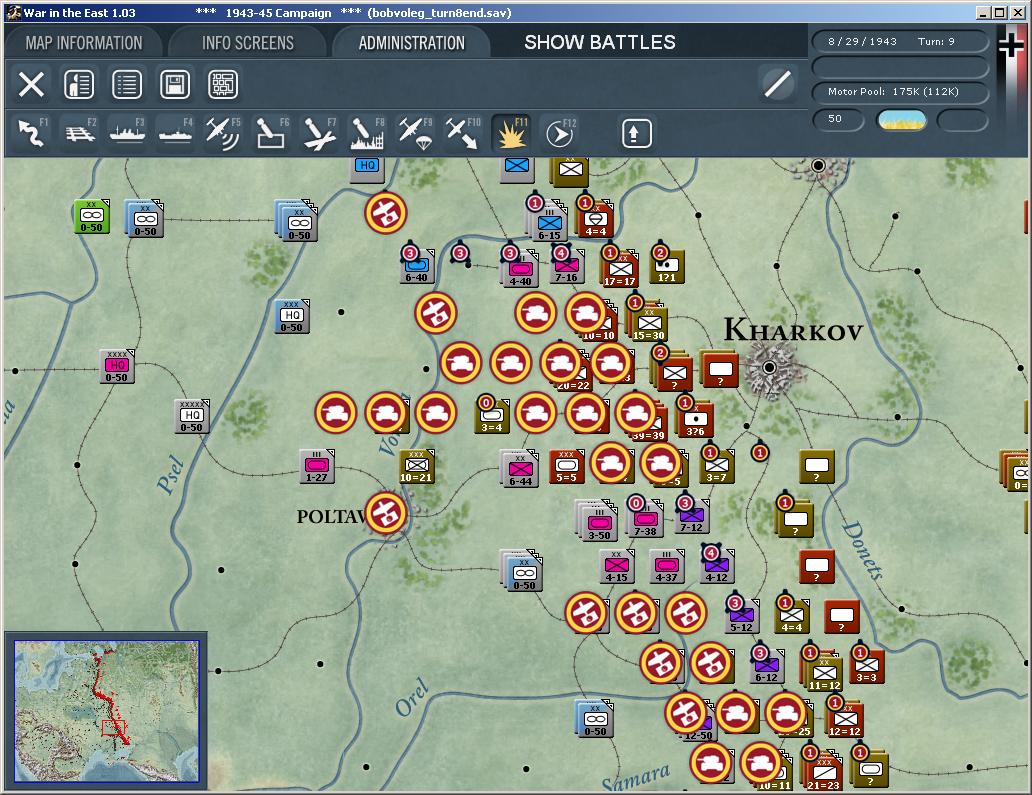The width and height of the screenshot is (1032, 795).
Task: Click the up-arrow button beside the F12 icon
Action: [x=636, y=134]
